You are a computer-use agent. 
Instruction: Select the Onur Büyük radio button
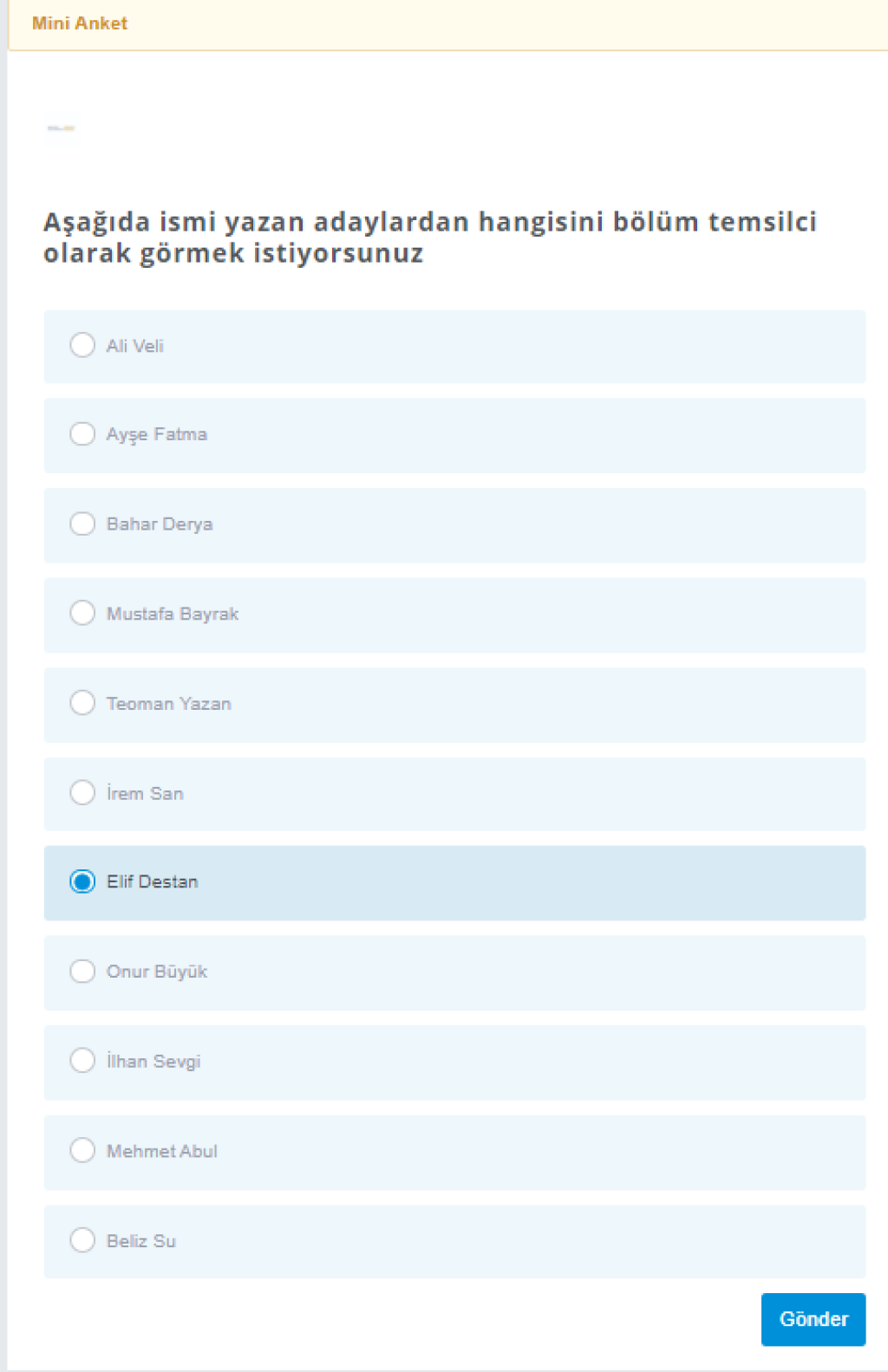tap(82, 971)
